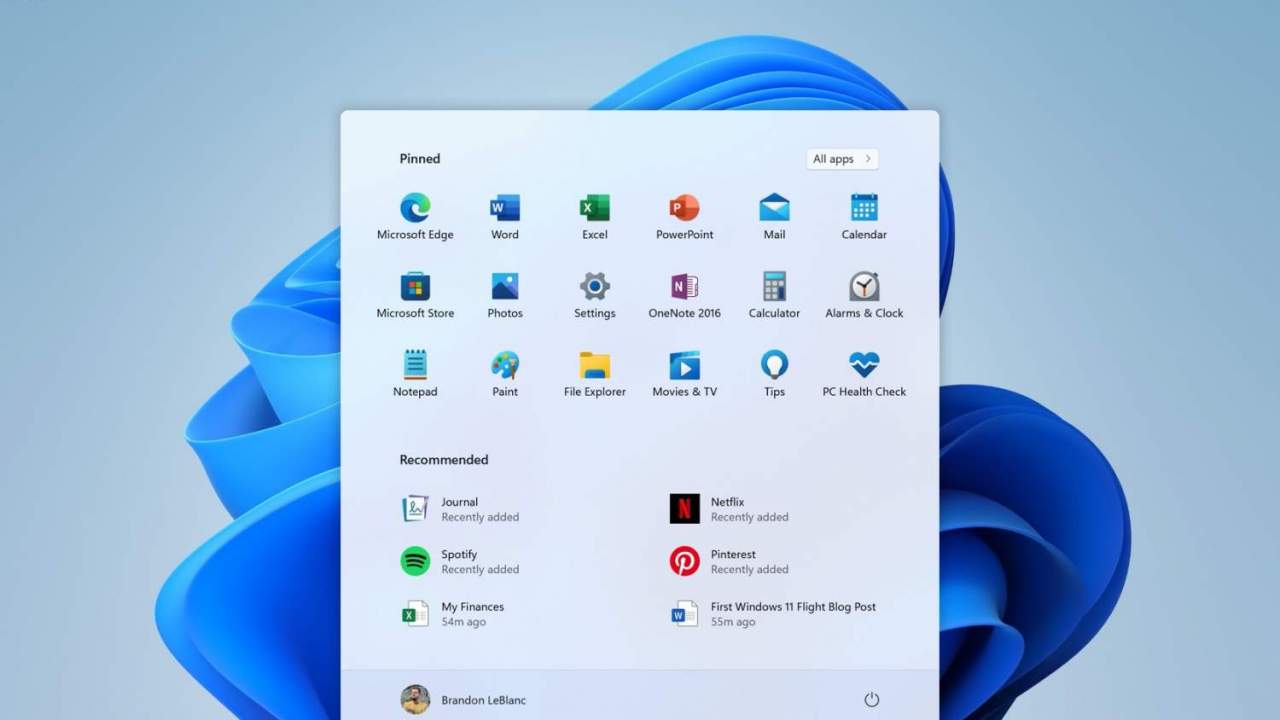The width and height of the screenshot is (1280, 720).
Task: Click the "Pinterest" recommended item label
Action: tap(733, 554)
